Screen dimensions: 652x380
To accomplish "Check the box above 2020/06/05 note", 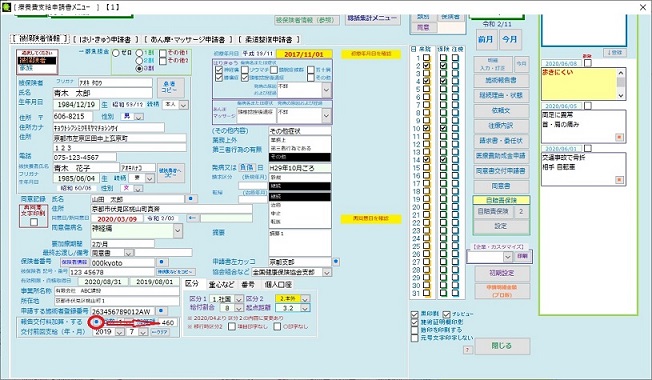I will pos(588,106).
